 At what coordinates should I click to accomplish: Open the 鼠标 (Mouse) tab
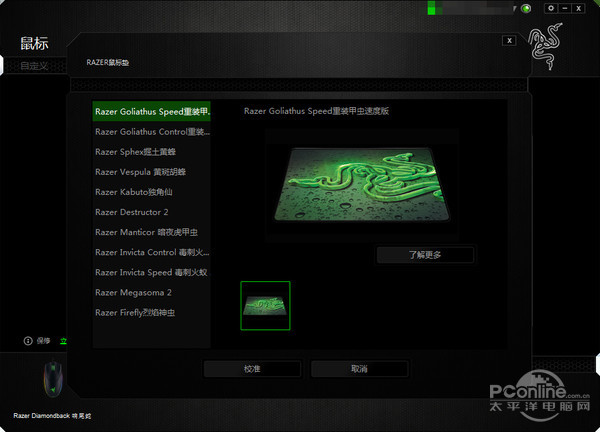(x=35, y=44)
